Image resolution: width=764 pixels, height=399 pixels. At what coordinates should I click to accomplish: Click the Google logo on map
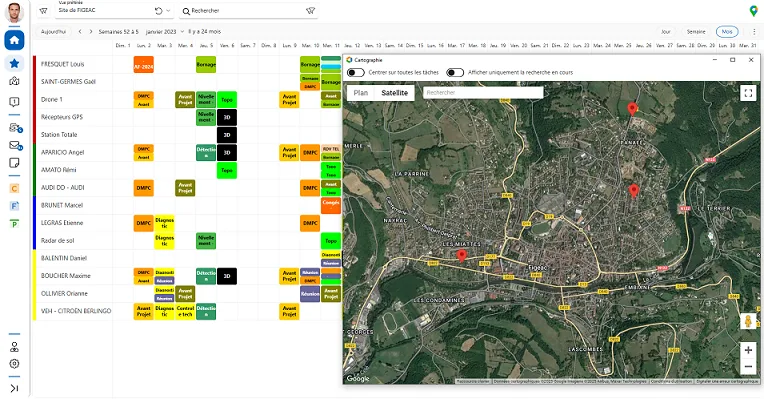pyautogui.click(x=358, y=379)
